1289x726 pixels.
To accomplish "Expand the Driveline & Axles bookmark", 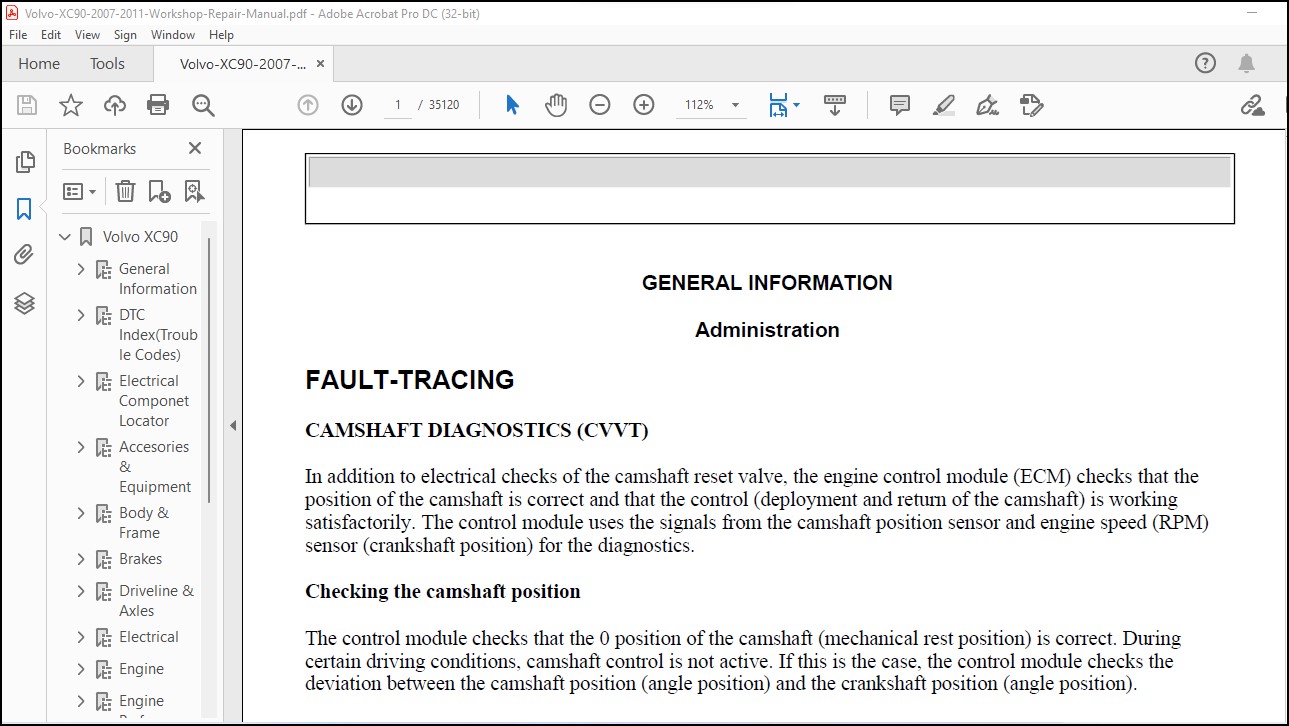I will [82, 591].
